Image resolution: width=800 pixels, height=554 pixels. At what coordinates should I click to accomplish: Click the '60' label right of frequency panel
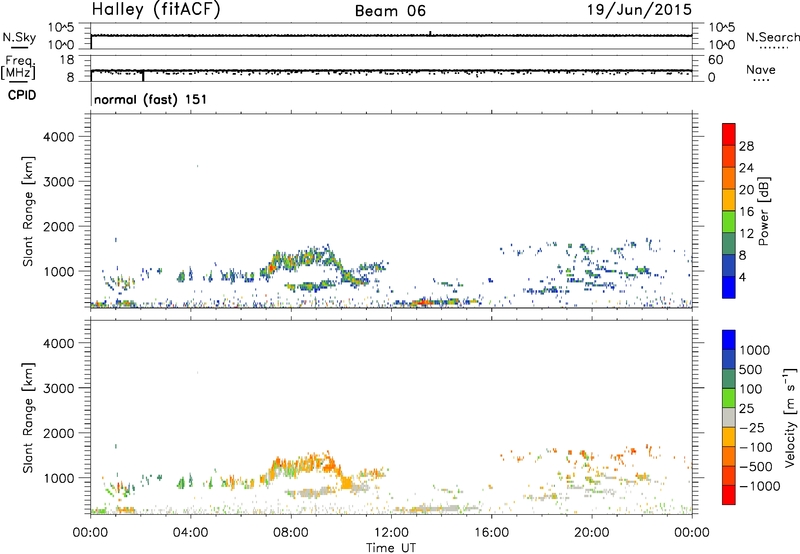point(715,60)
